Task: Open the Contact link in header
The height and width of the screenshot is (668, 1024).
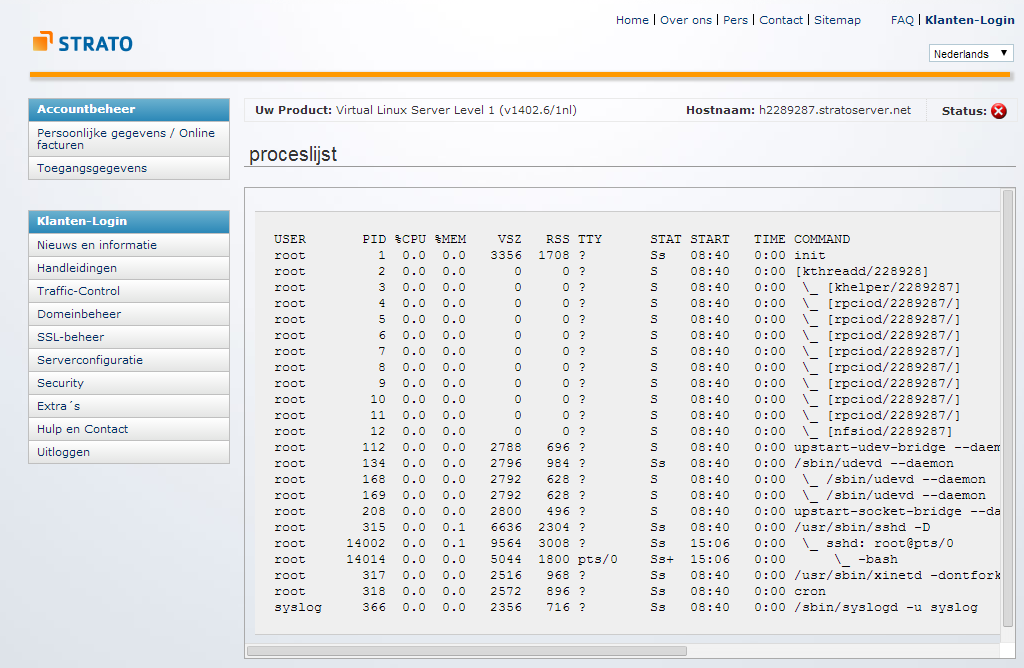Action: (x=781, y=20)
